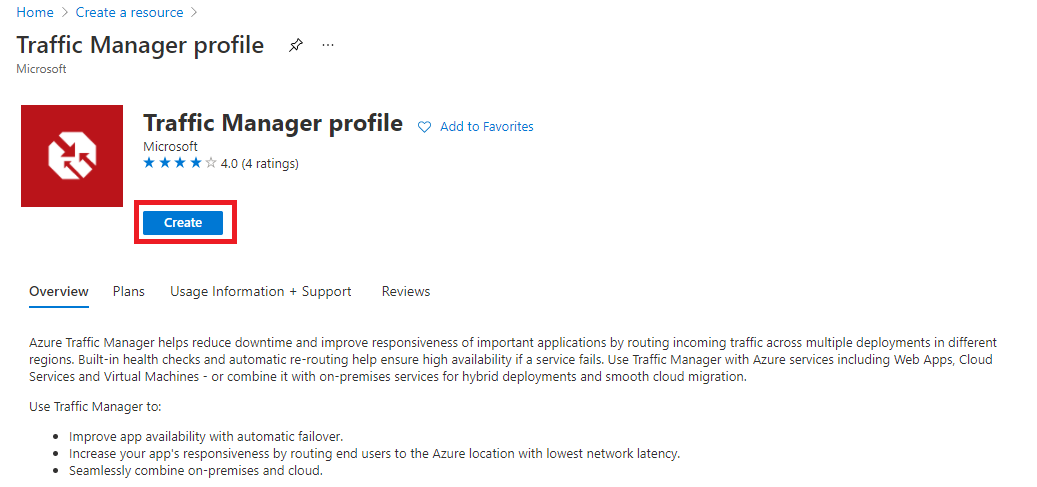Switch to the Overview tab
Viewport: 1037px width, 487px height.
[x=59, y=292]
